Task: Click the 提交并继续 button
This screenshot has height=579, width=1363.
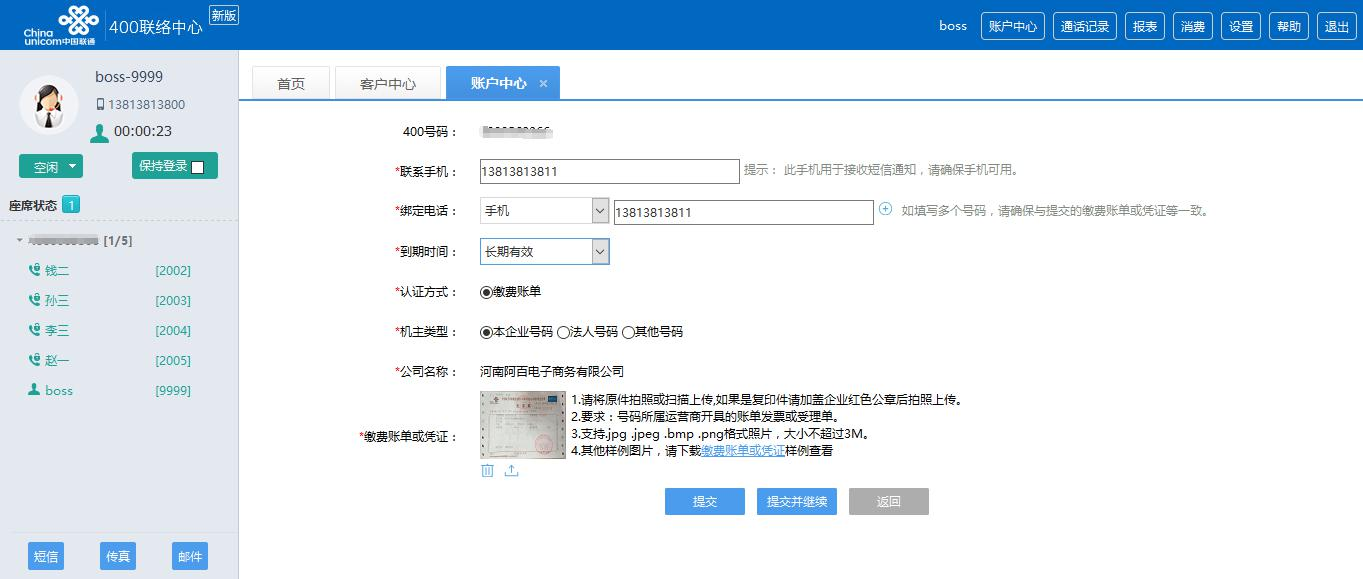Action: (x=796, y=502)
